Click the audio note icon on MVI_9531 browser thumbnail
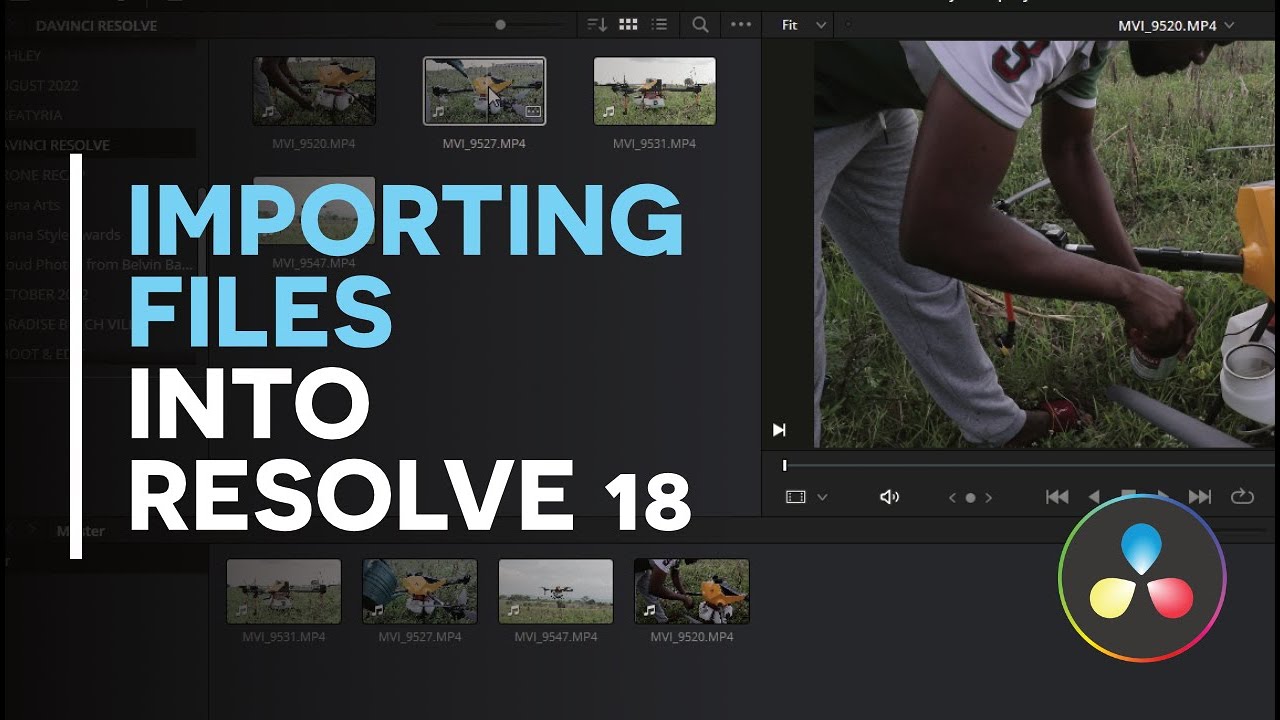The height and width of the screenshot is (720, 1280). pyautogui.click(x=607, y=112)
